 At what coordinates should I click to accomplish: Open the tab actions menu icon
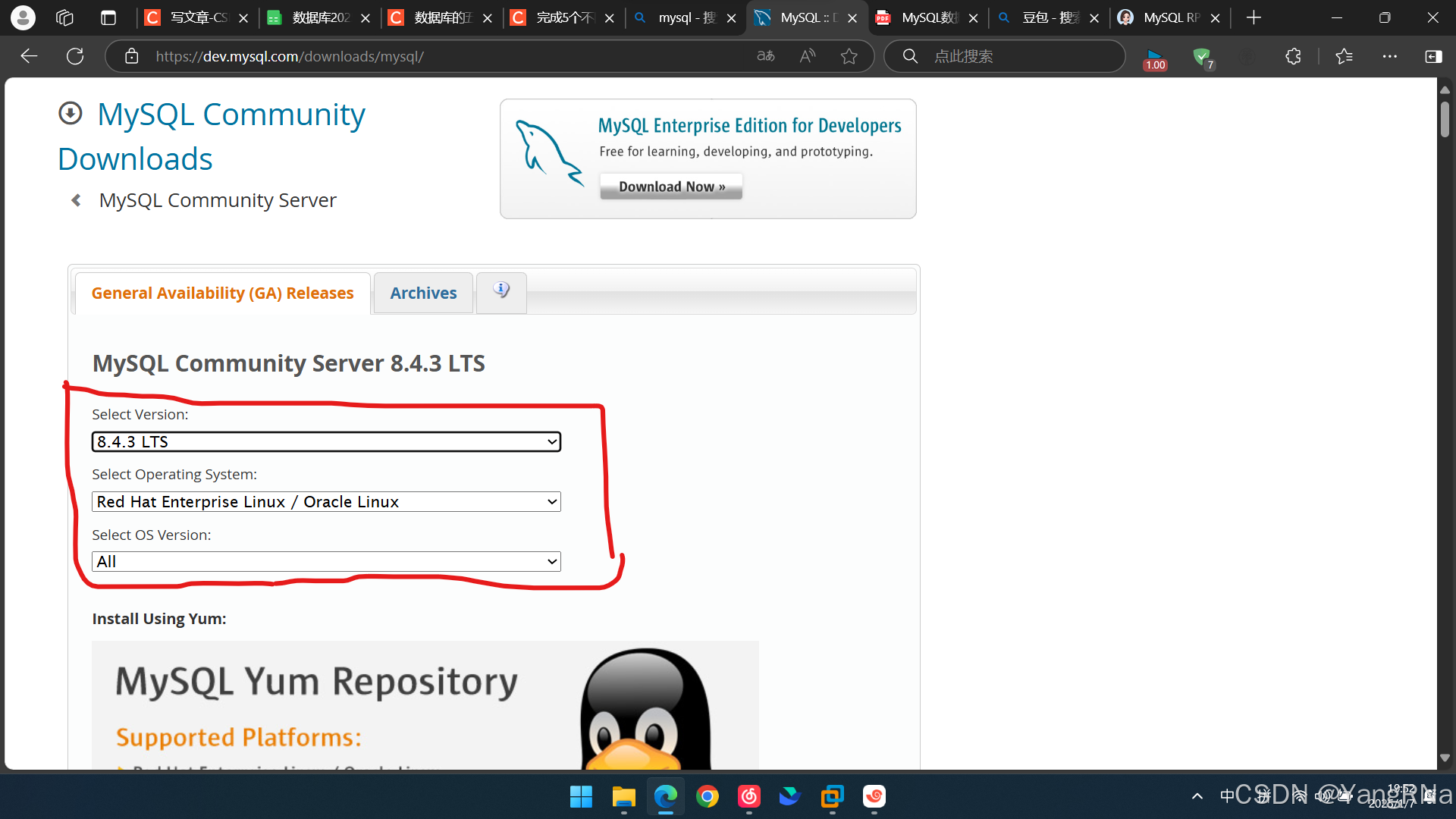[108, 17]
